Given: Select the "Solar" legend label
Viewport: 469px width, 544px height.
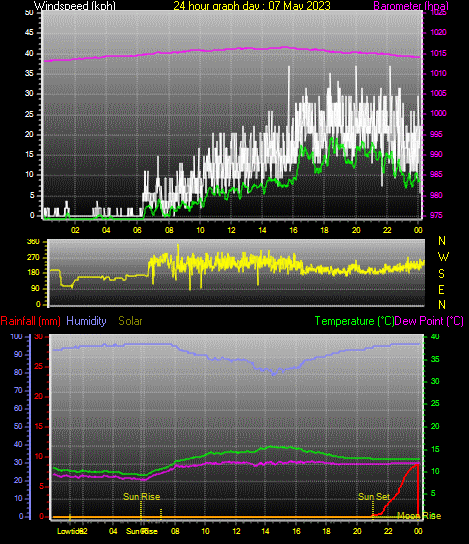Looking at the screenshot, I should tap(130, 321).
